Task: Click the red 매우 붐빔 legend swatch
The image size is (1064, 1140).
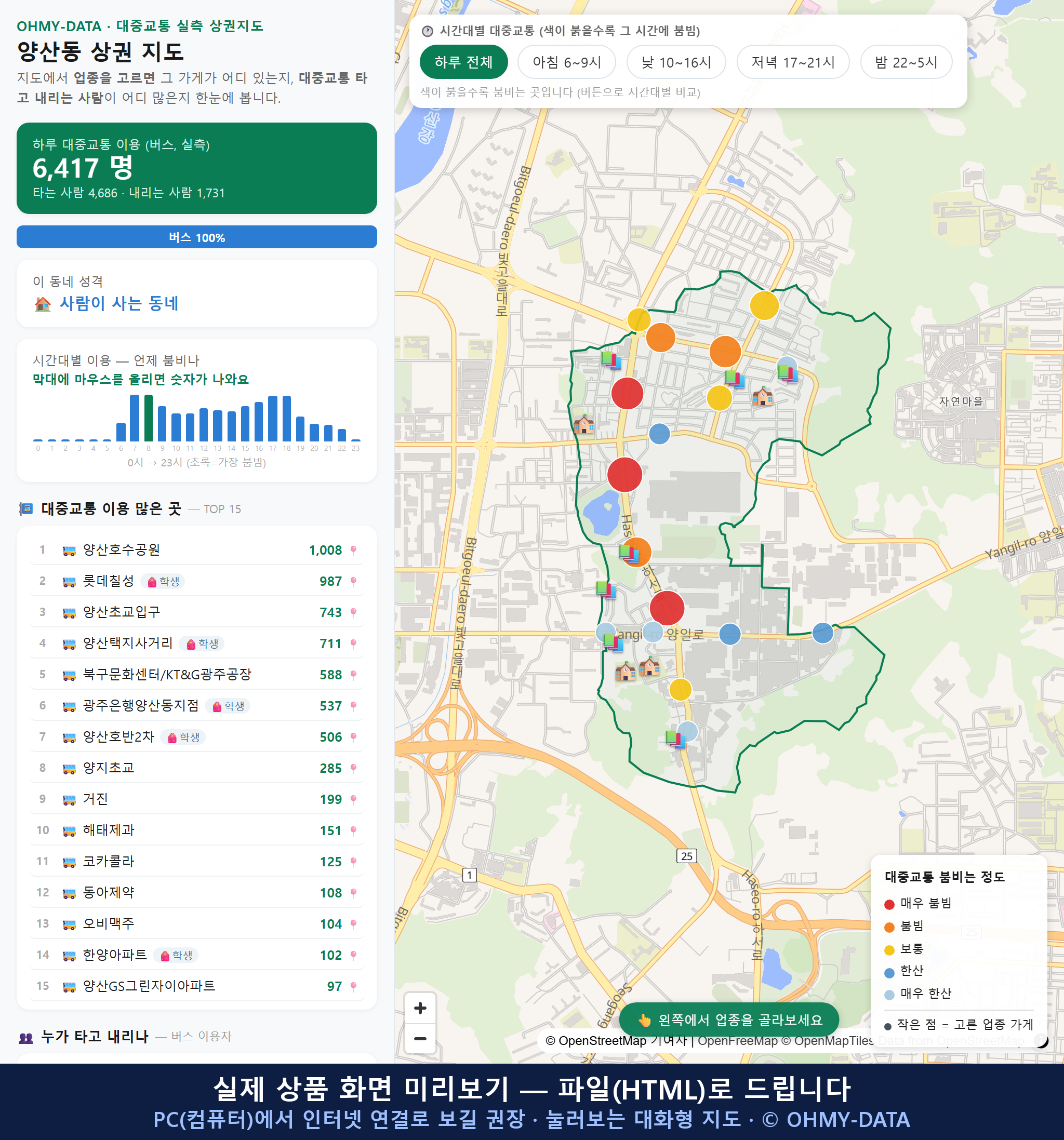Action: 889,904
